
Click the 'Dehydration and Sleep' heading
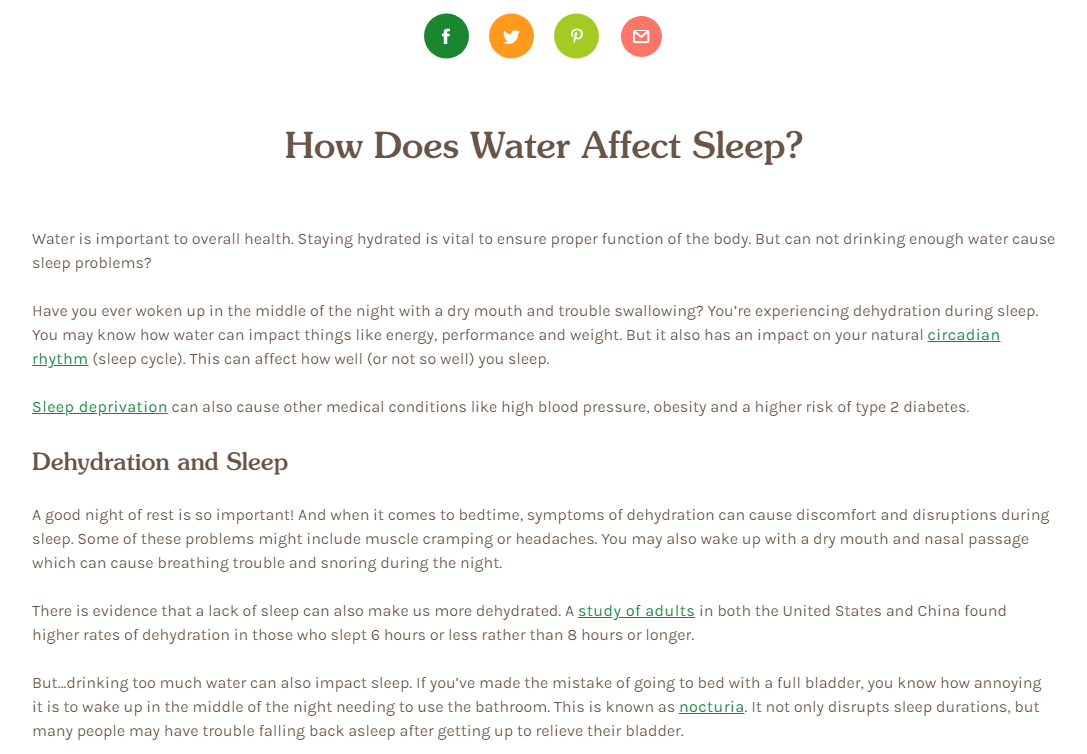[160, 462]
